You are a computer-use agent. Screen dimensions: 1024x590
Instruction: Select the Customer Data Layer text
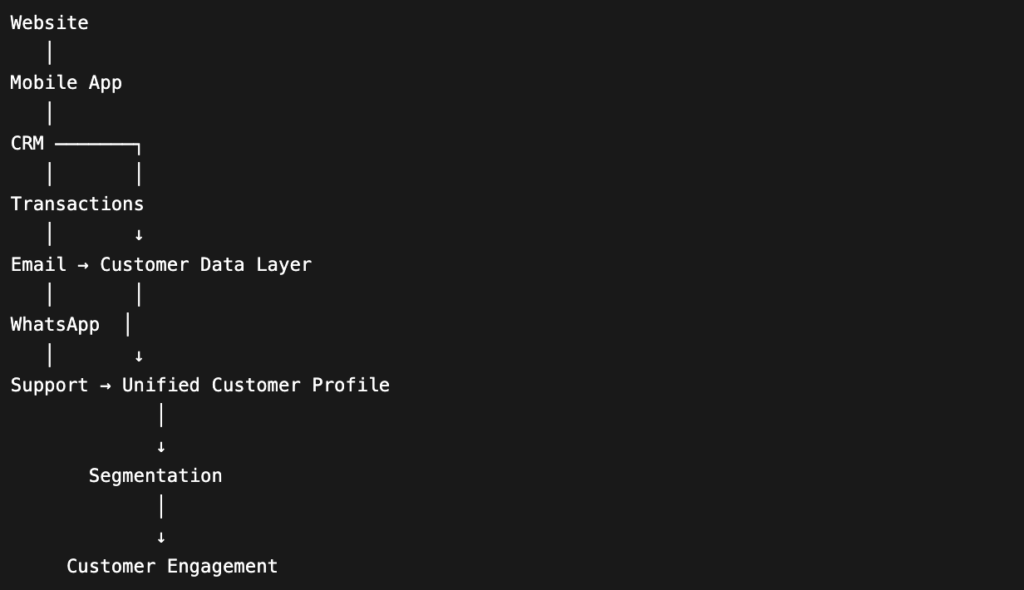pyautogui.click(x=206, y=265)
